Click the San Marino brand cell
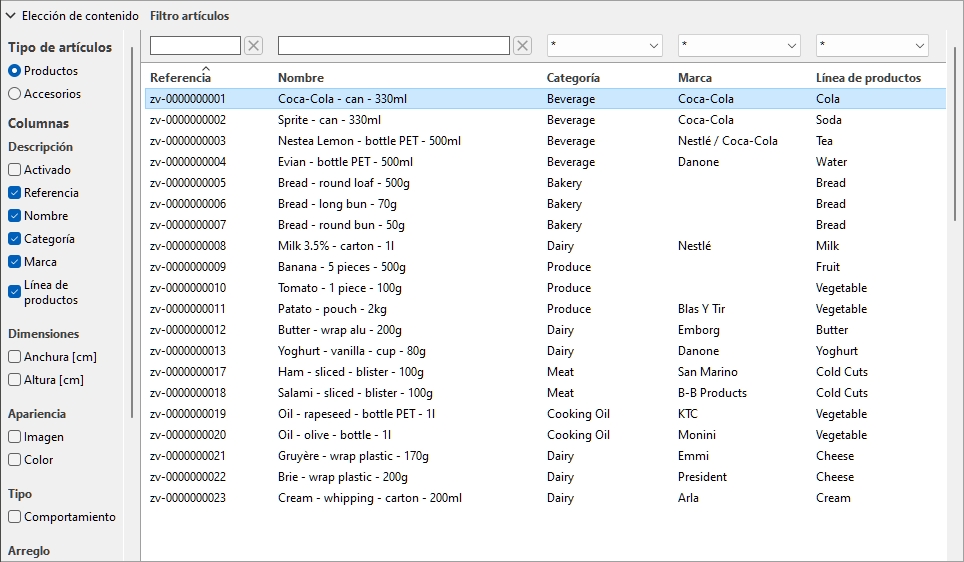This screenshot has height=562, width=964. [708, 372]
